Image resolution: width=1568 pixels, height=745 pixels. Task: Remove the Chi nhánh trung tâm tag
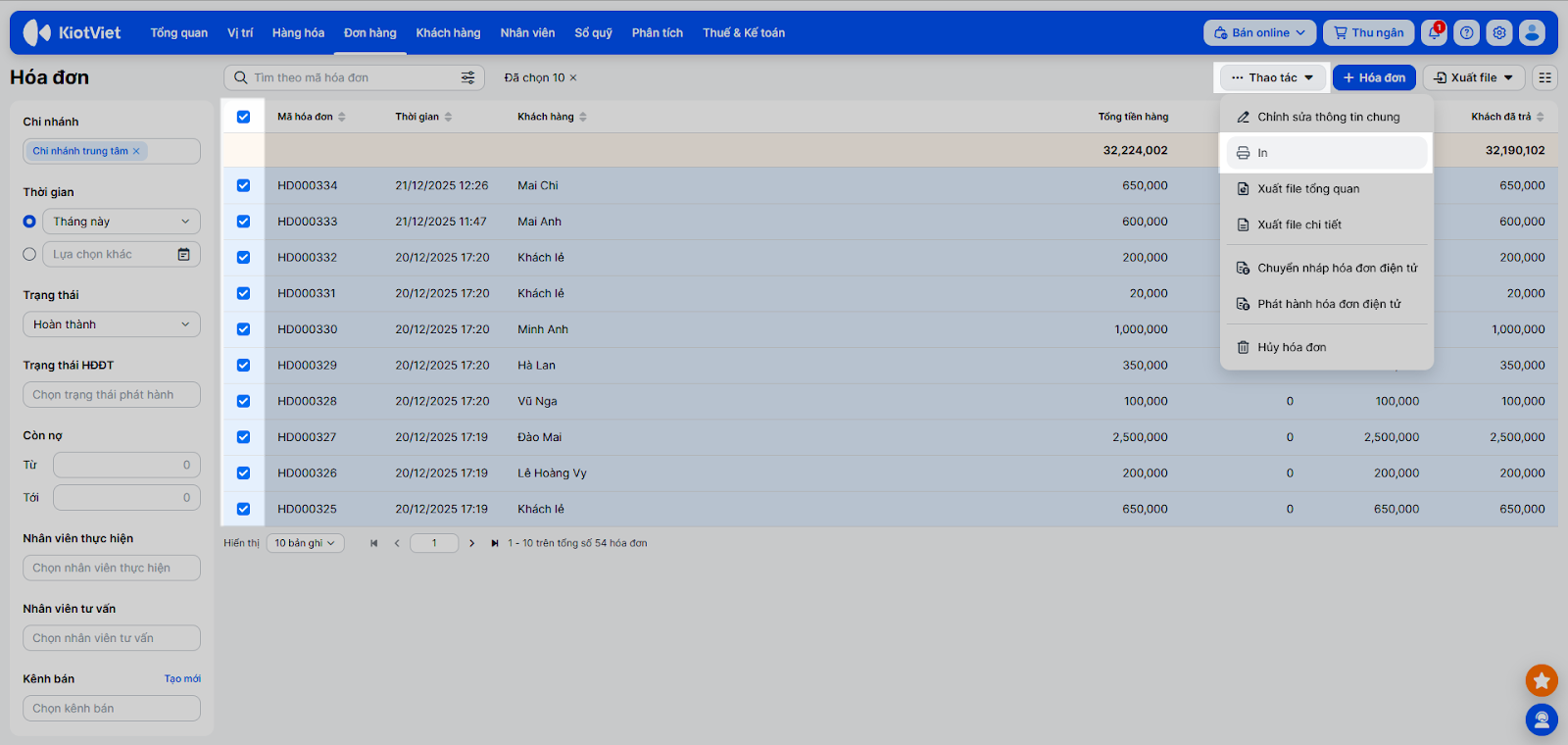click(136, 151)
